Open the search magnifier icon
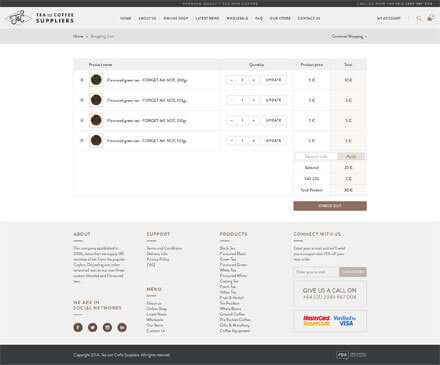This screenshot has height=365, width=440. click(419, 18)
